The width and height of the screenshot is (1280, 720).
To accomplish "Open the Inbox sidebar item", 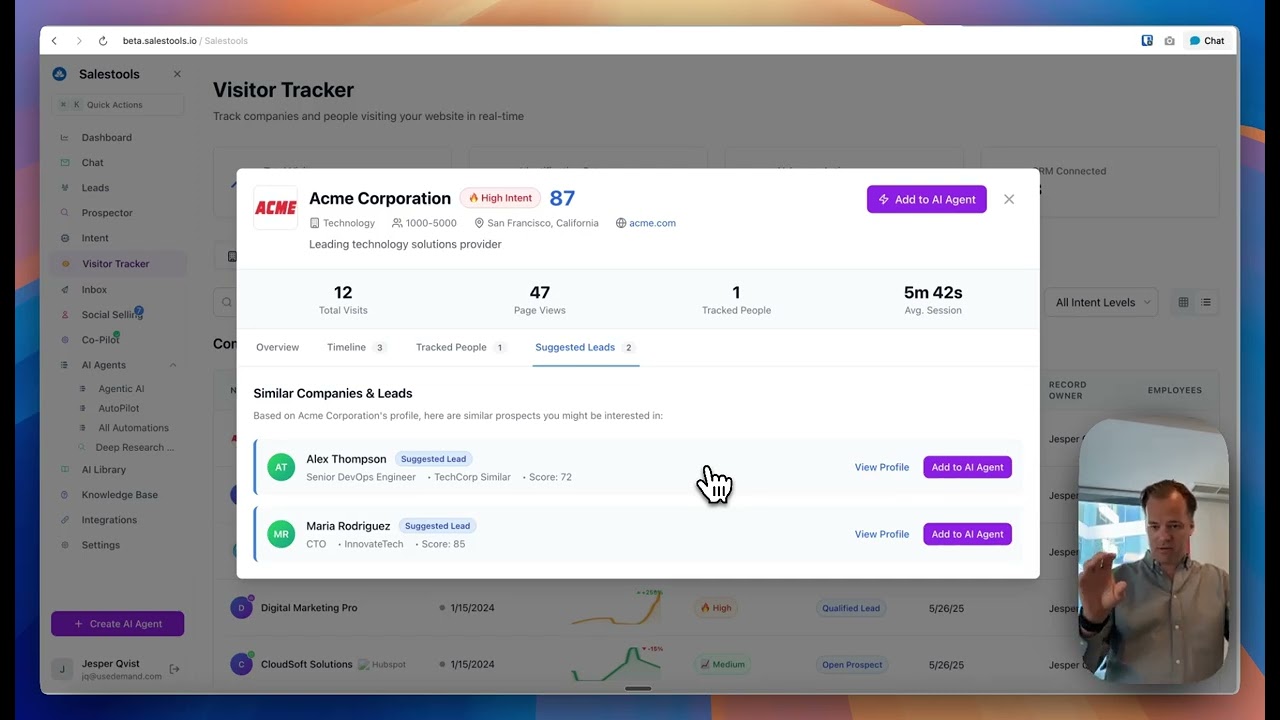I will [94, 290].
